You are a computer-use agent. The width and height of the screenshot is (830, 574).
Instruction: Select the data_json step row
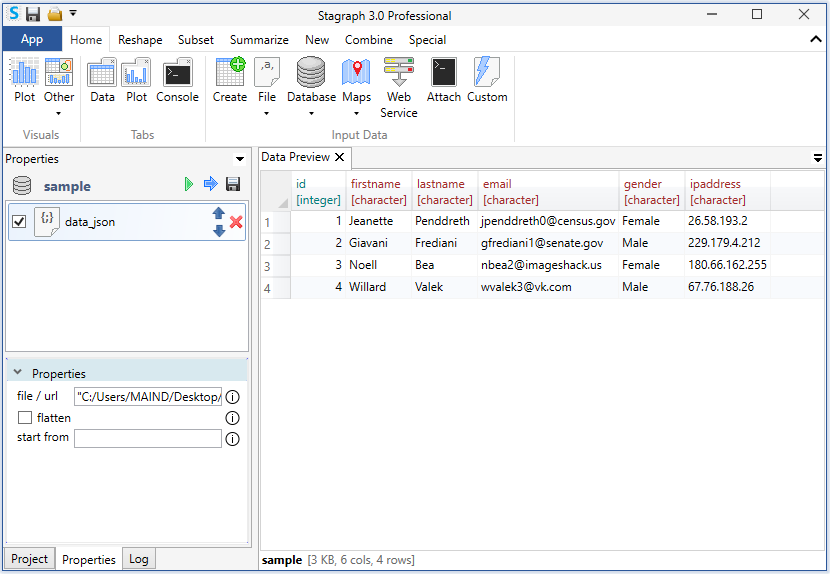(x=127, y=222)
